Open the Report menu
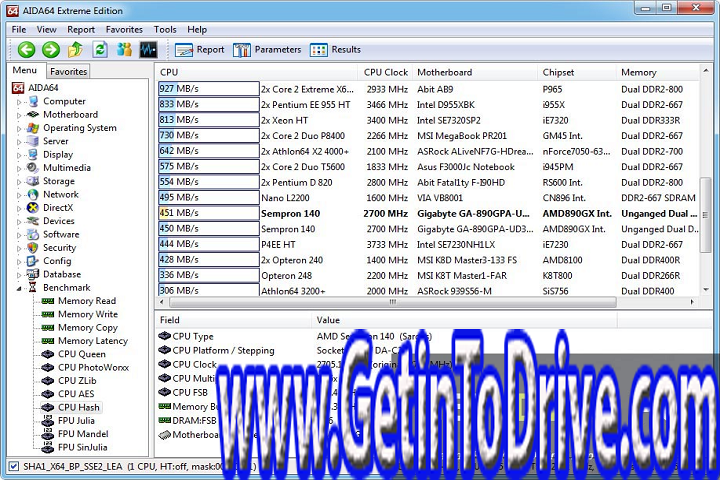The width and height of the screenshot is (720, 480). coord(81,29)
